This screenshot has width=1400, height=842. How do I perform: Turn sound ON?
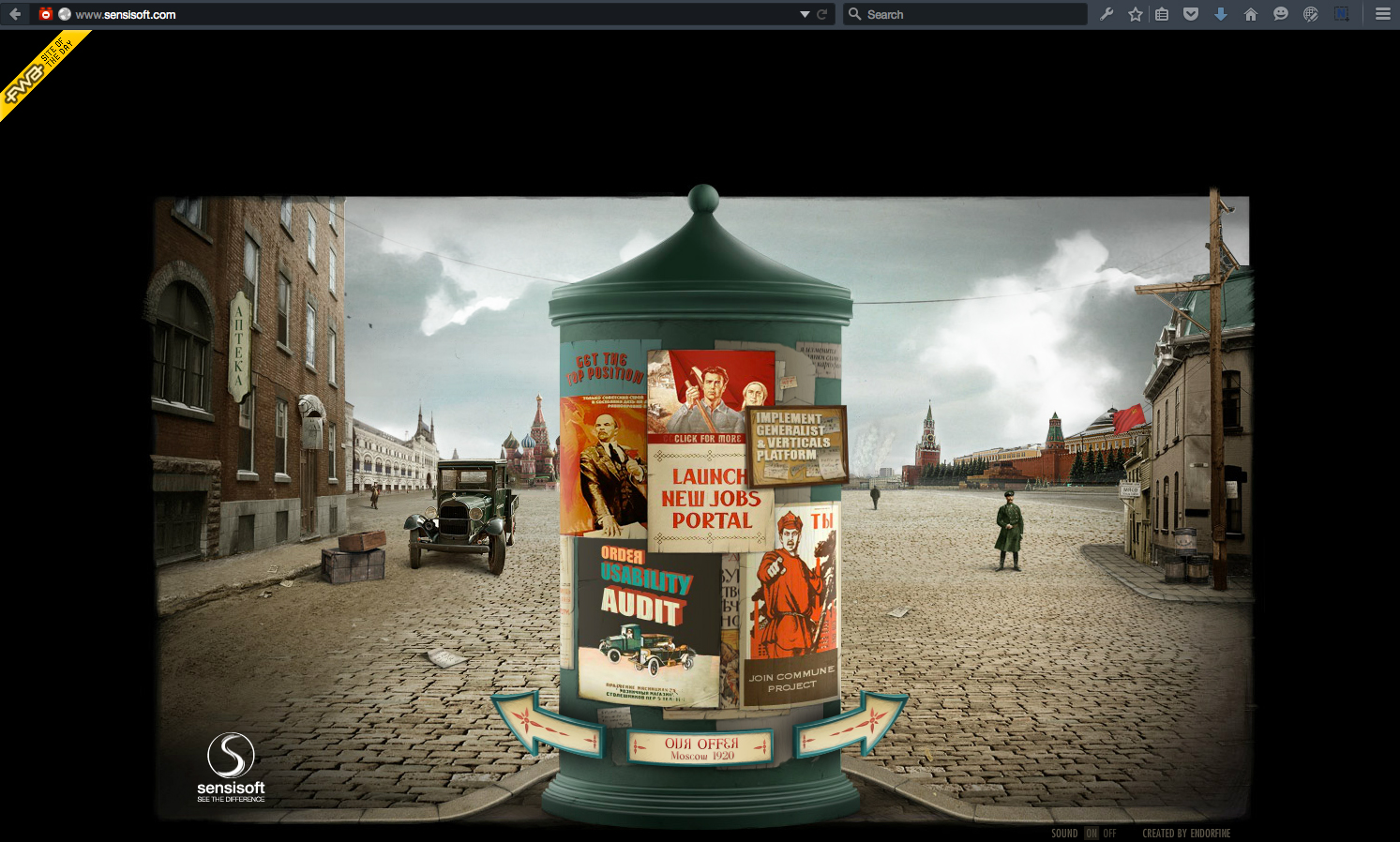[1091, 833]
